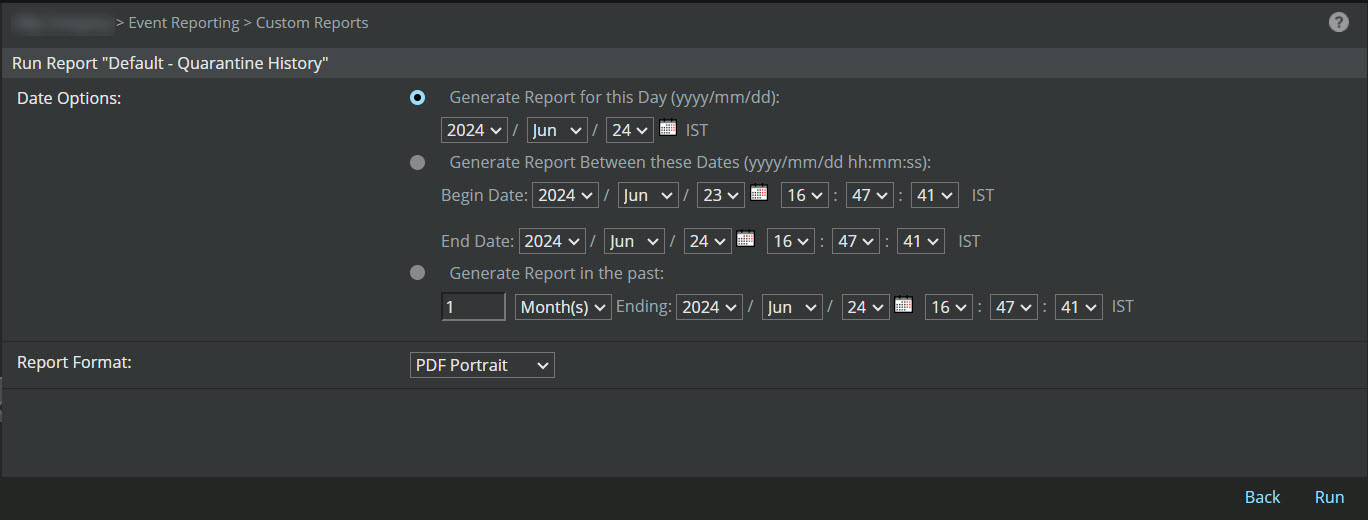Click the Run link

pos(1329,497)
